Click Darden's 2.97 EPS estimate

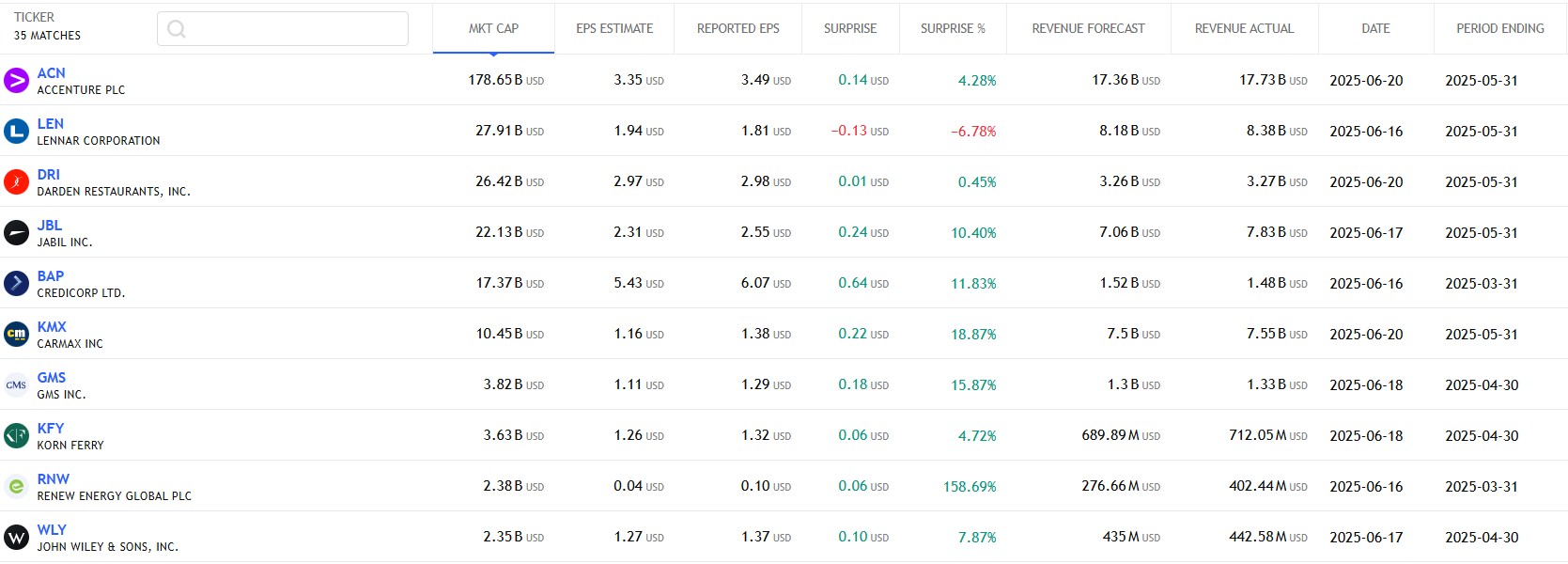pyautogui.click(x=639, y=182)
